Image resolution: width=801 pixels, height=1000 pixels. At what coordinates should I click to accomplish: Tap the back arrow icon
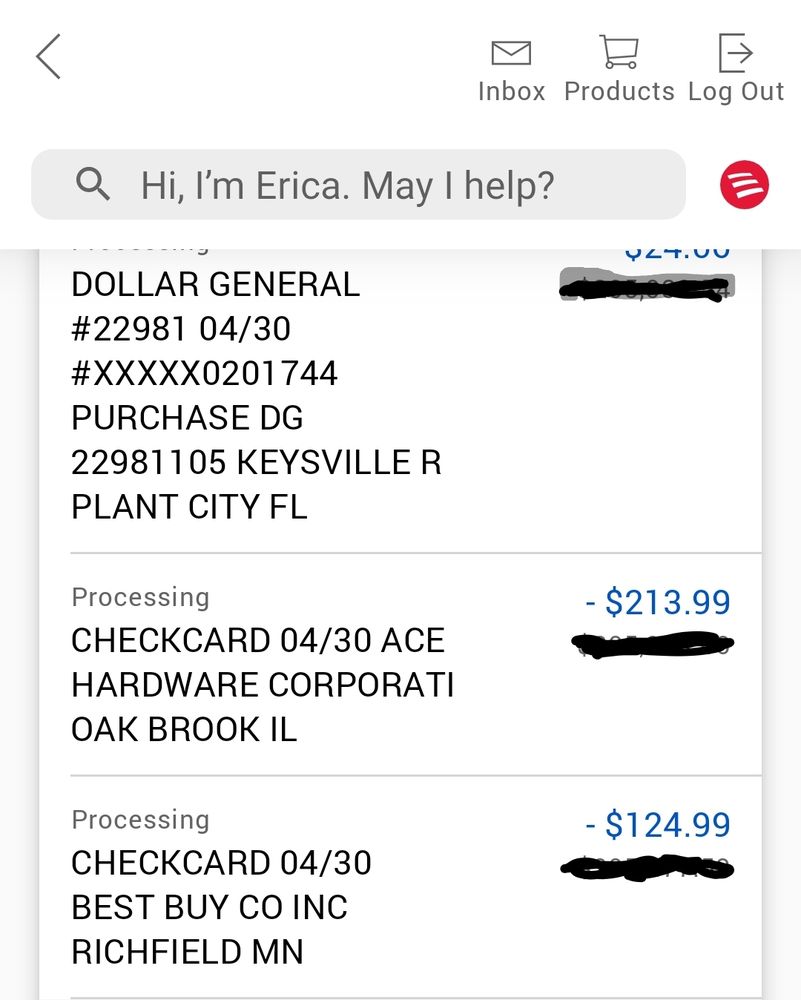(x=48, y=56)
